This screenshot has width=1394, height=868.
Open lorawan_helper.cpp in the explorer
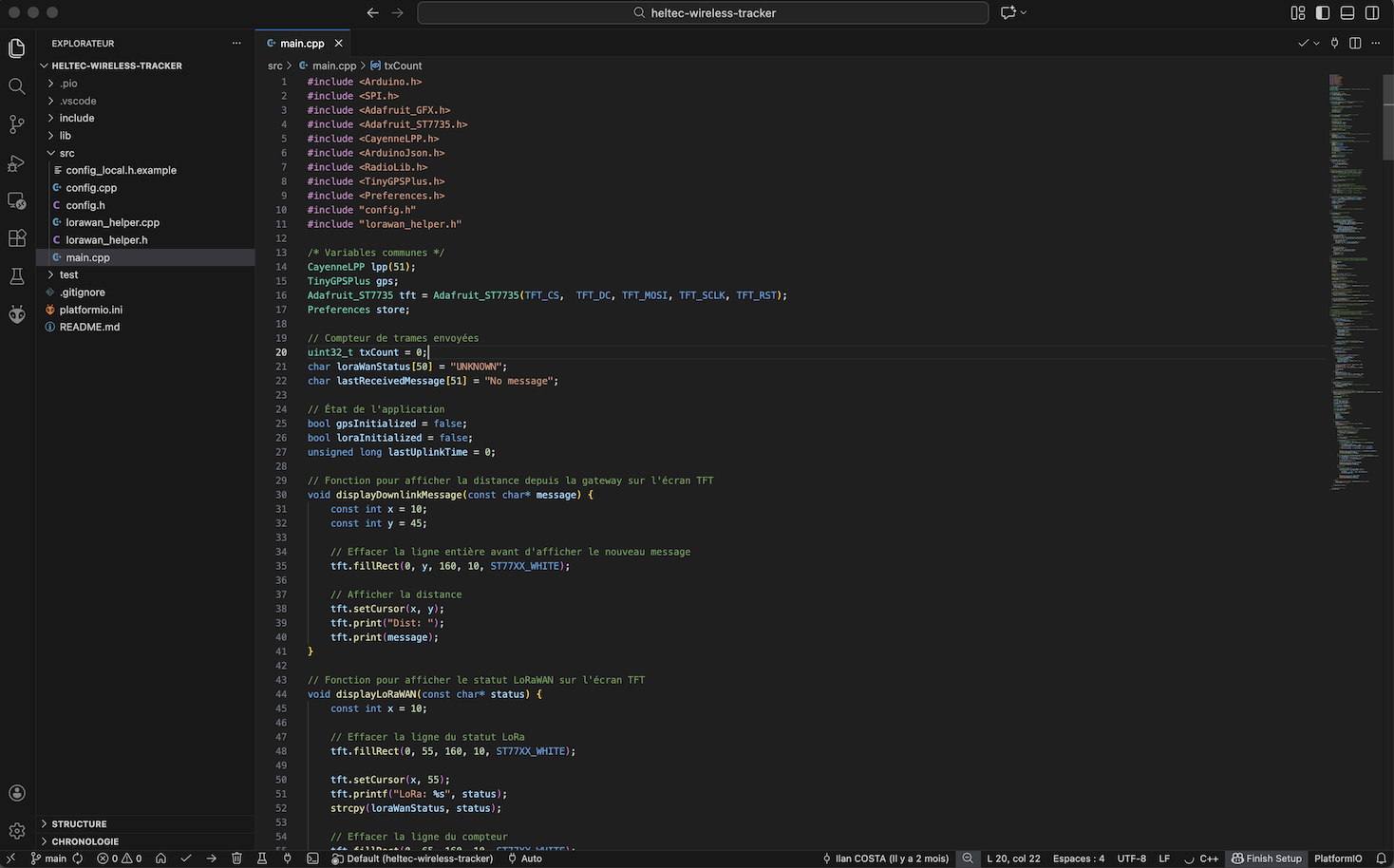112,222
